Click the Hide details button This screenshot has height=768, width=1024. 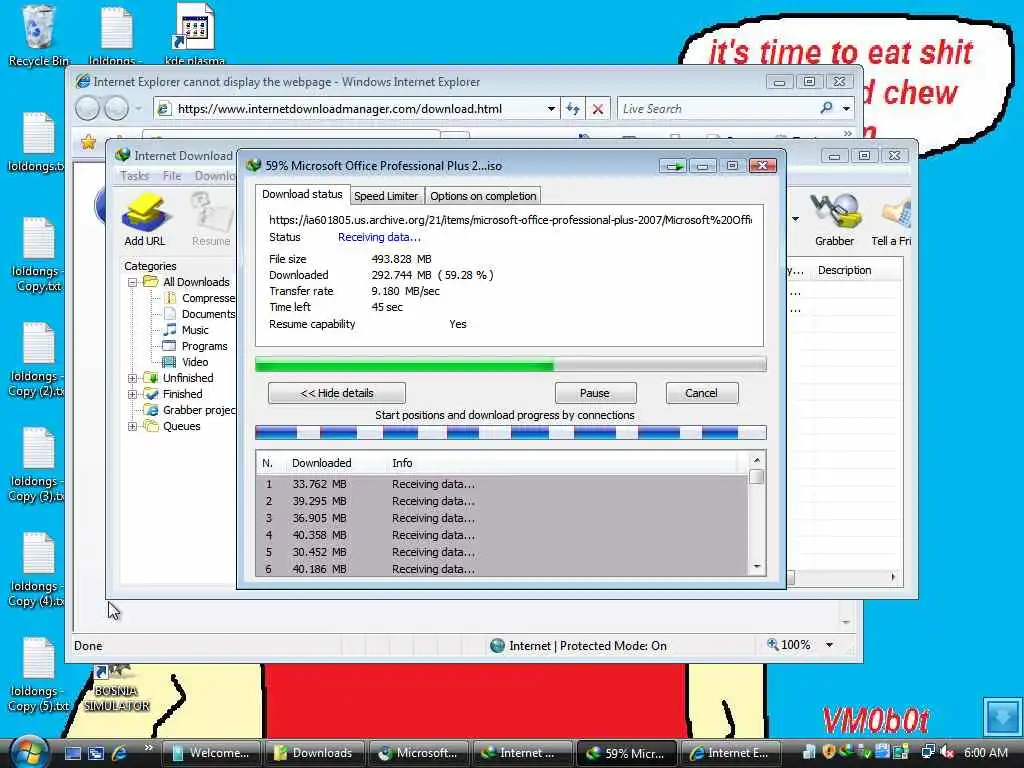tap(337, 393)
